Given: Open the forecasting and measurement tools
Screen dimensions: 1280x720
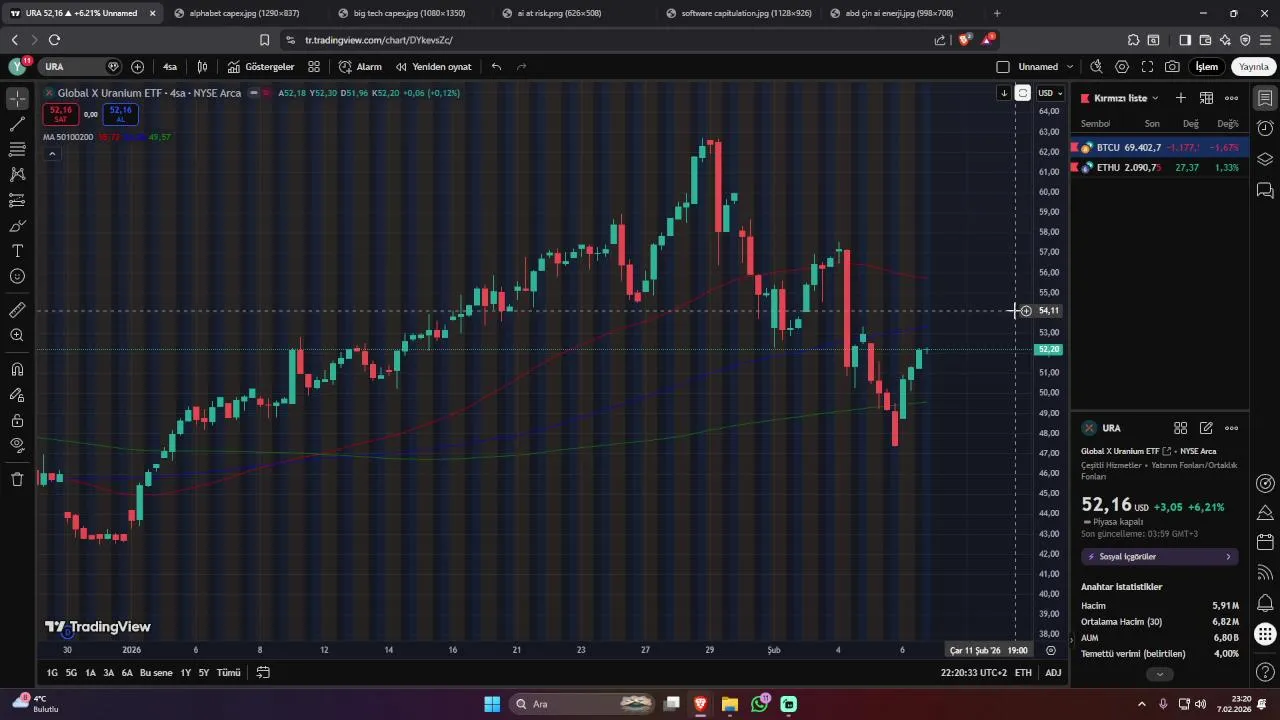Looking at the screenshot, I should [x=17, y=200].
